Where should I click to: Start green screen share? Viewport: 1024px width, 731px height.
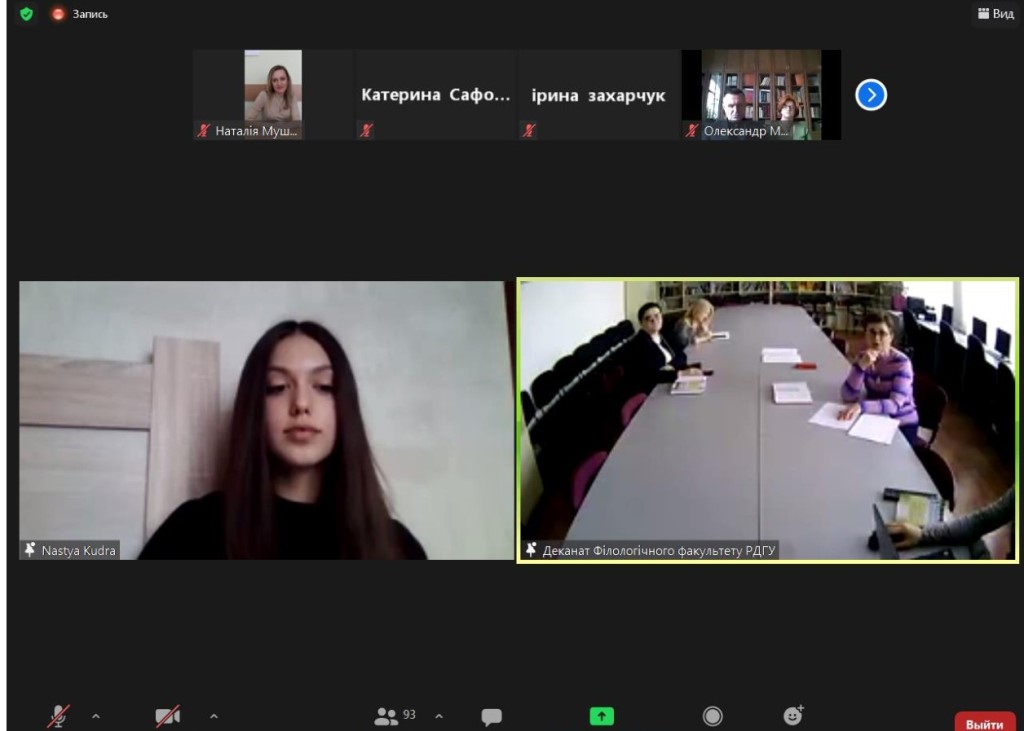click(601, 716)
